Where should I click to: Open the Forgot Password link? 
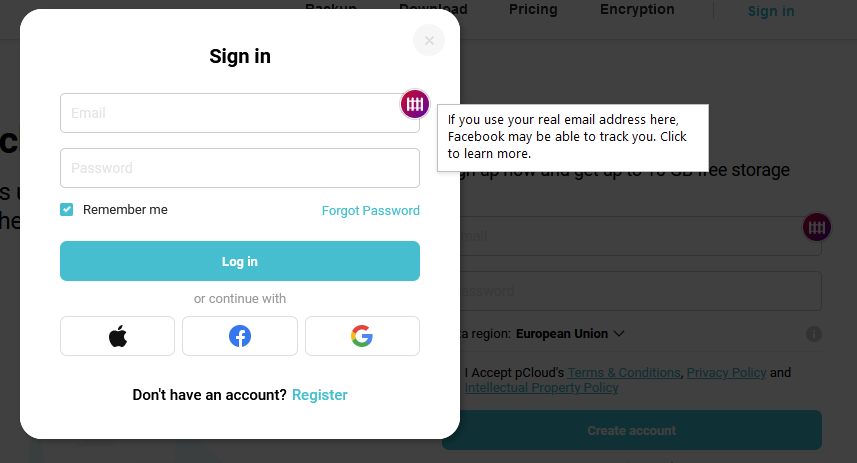(x=371, y=210)
